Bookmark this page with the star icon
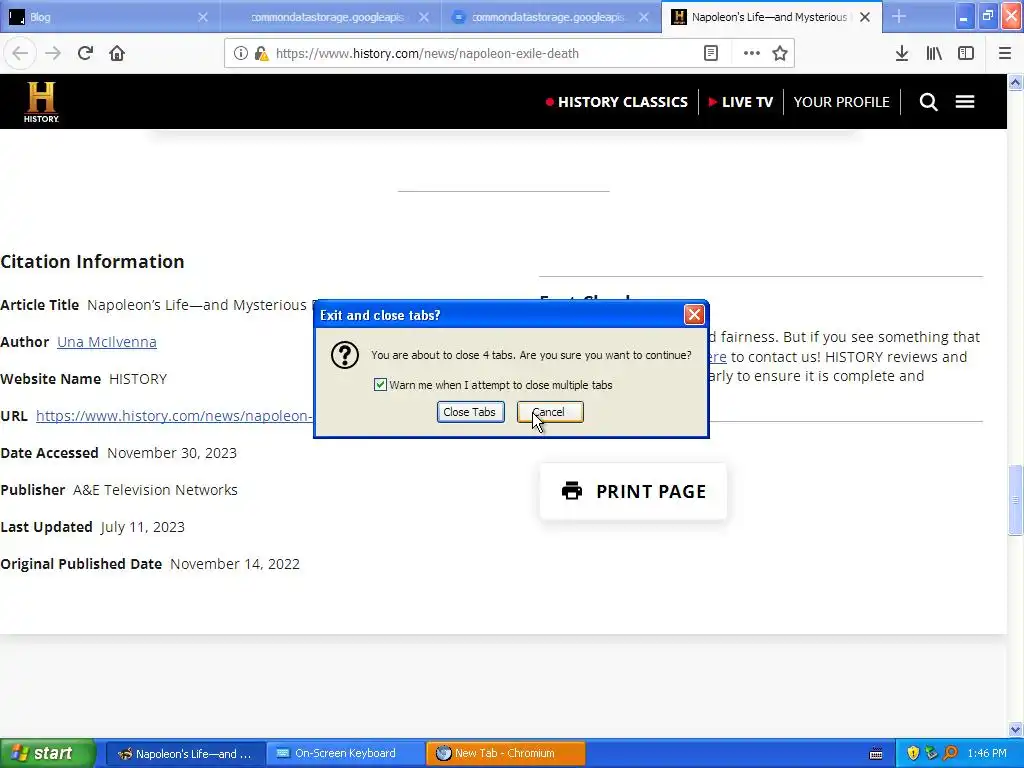Viewport: 1024px width, 768px height. click(x=780, y=54)
